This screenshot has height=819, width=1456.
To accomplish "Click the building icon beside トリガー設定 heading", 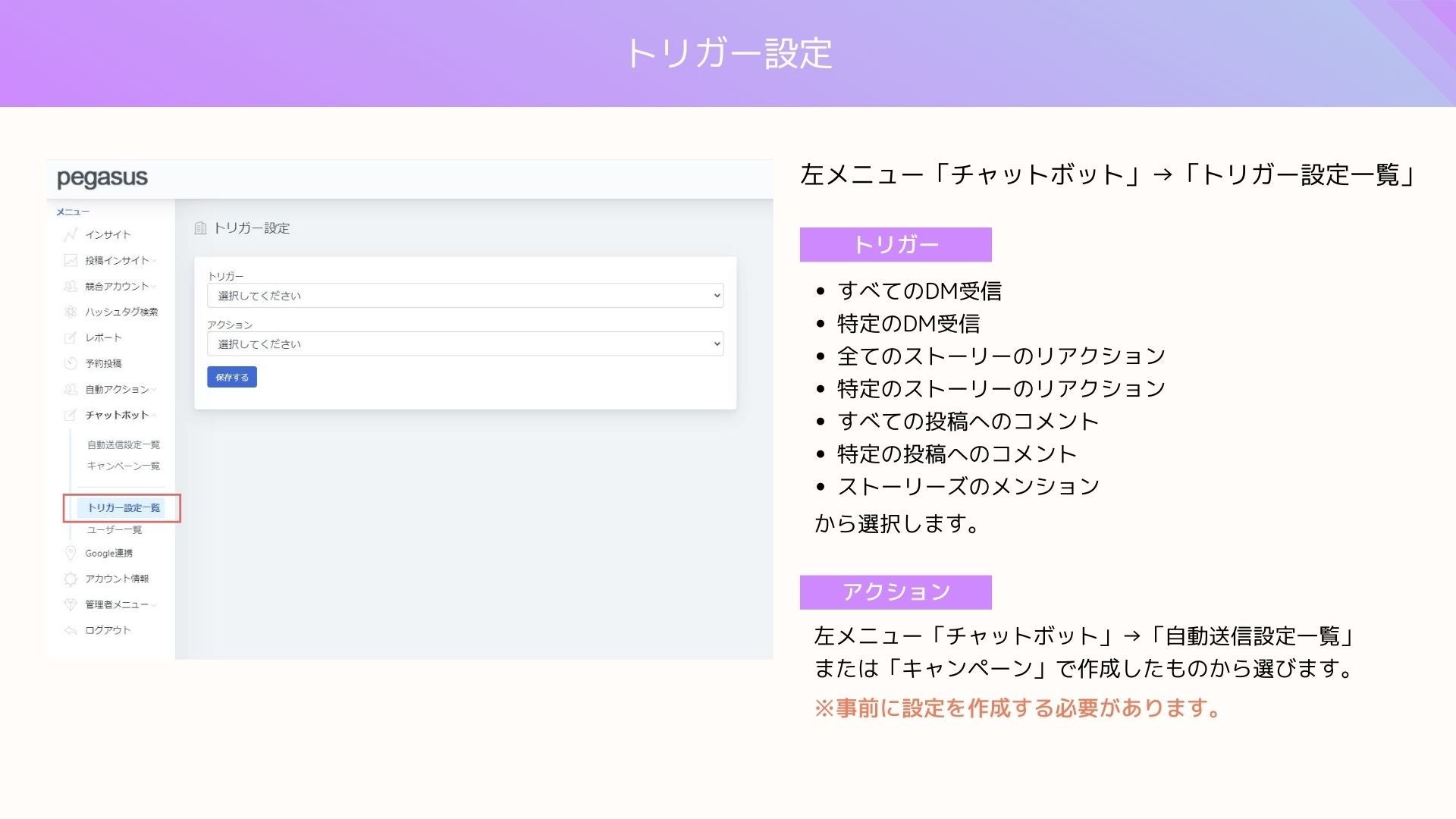I will click(200, 228).
